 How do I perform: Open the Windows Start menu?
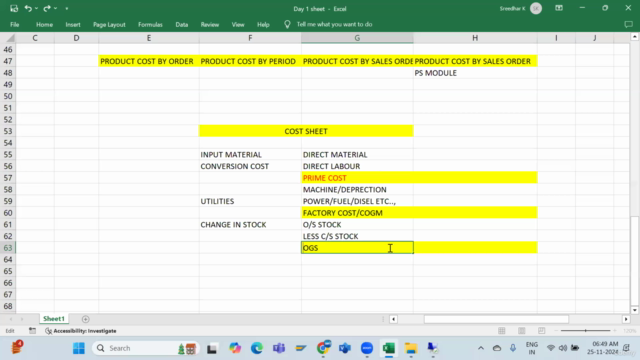(x=79, y=348)
